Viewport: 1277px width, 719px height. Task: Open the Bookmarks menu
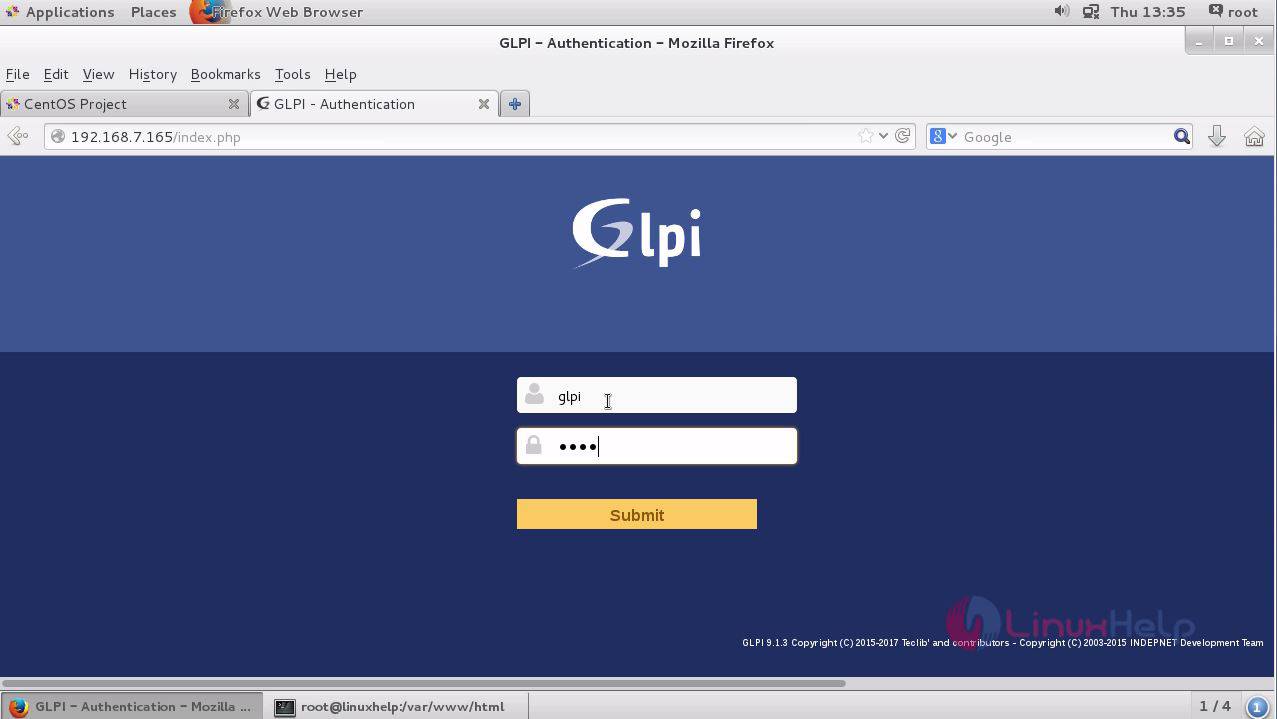(x=225, y=74)
